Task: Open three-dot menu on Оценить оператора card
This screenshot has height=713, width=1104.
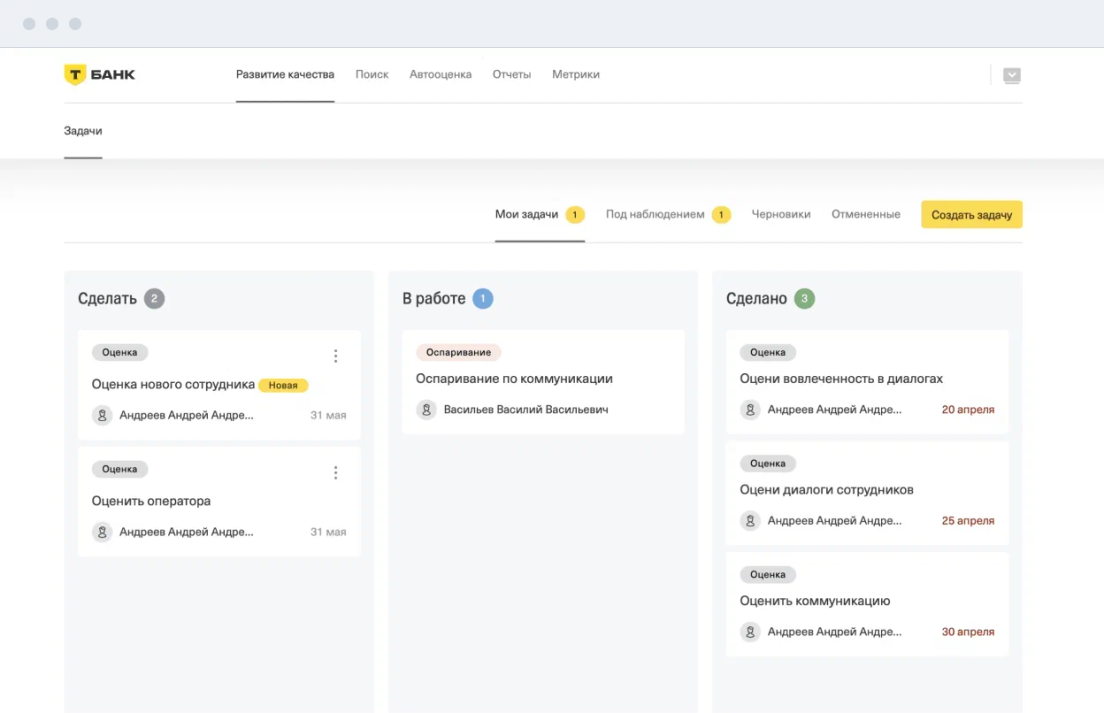Action: pos(335,473)
